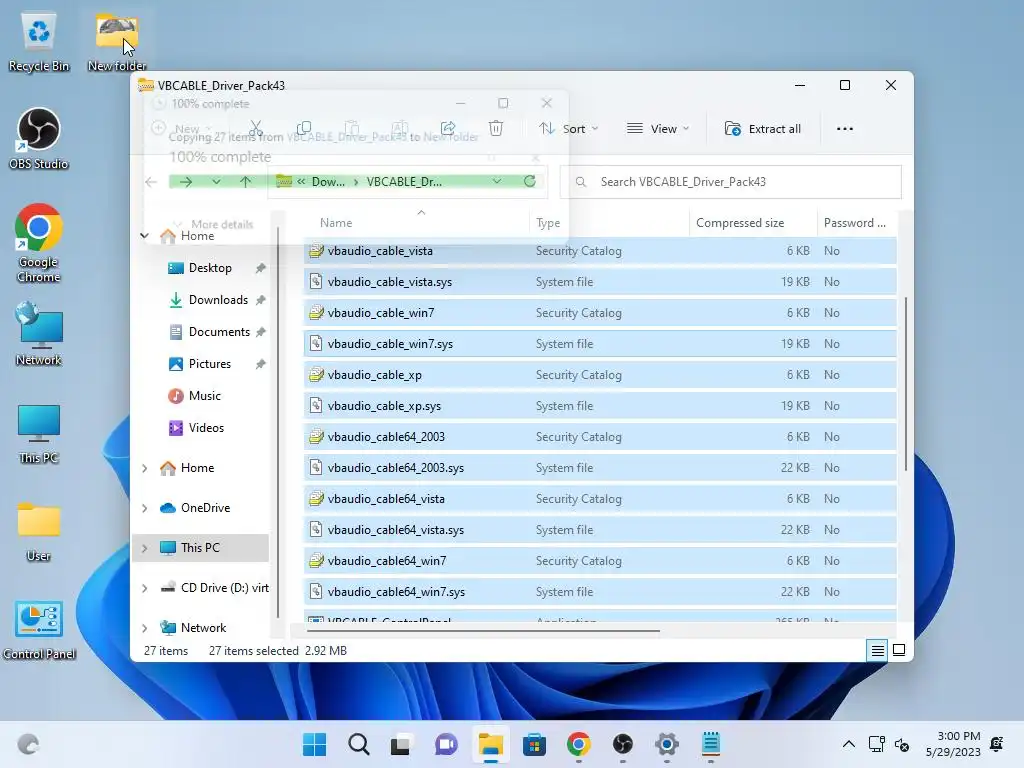
Task: Open address bar history dropdown
Action: point(497,182)
